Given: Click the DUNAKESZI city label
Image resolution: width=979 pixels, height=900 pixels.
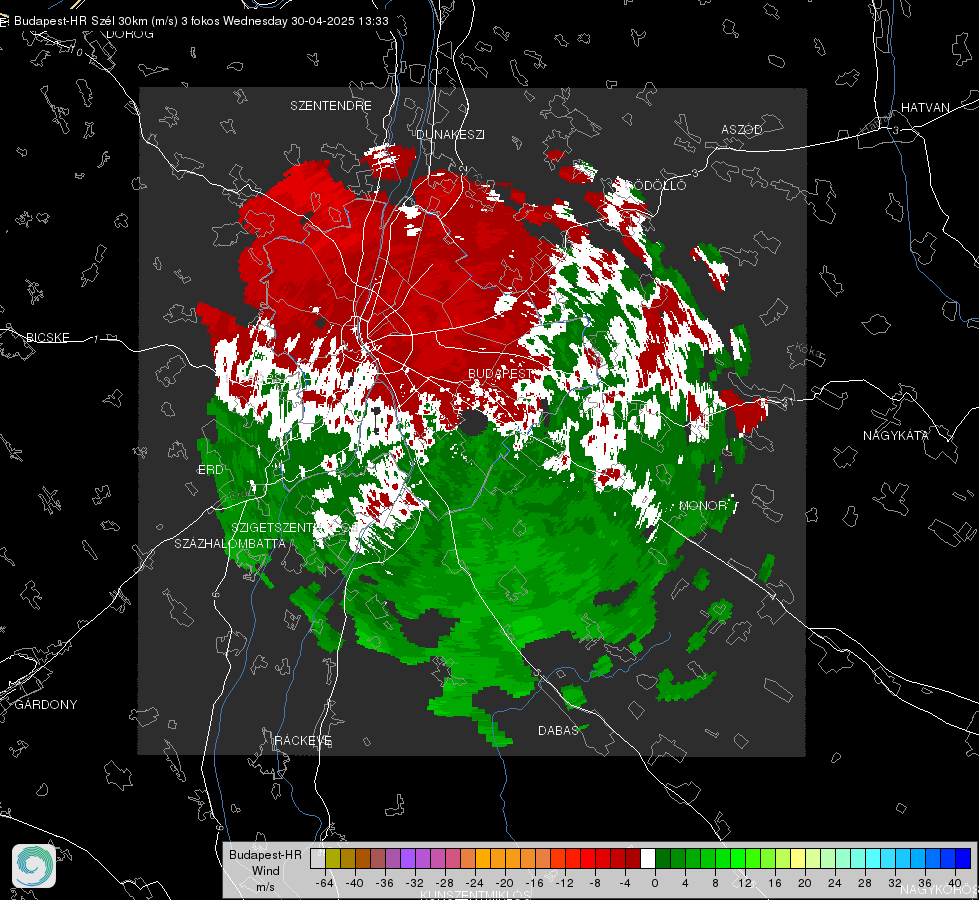Looking at the screenshot, I should pos(450,134).
